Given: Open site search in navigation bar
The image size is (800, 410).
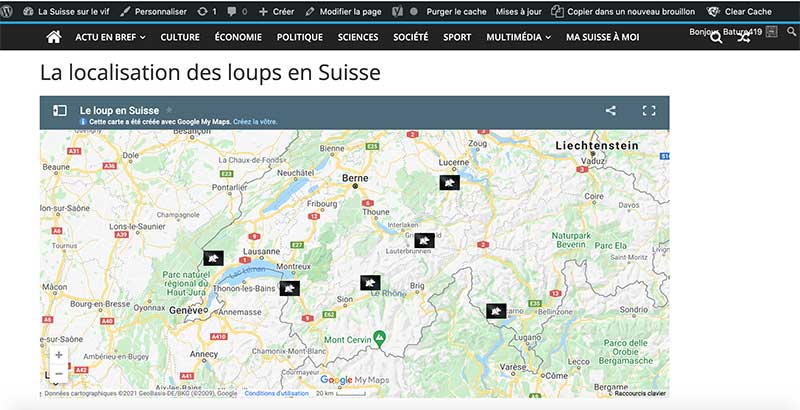Looking at the screenshot, I should [x=716, y=37].
